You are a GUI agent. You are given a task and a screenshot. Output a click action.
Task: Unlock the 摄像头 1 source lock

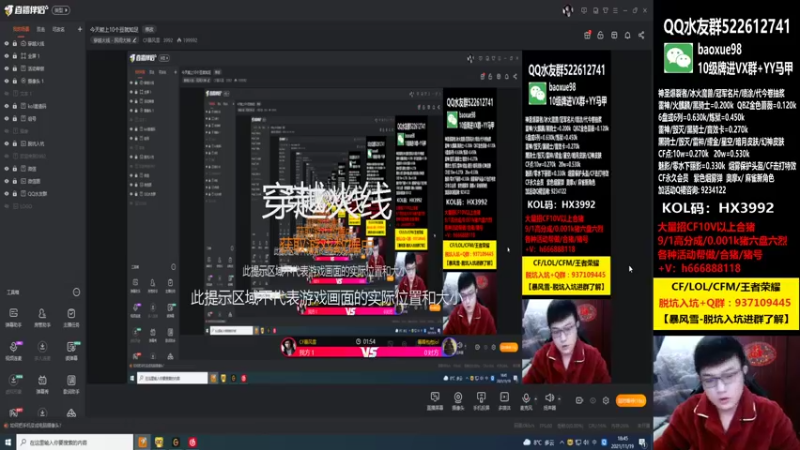click(15, 81)
